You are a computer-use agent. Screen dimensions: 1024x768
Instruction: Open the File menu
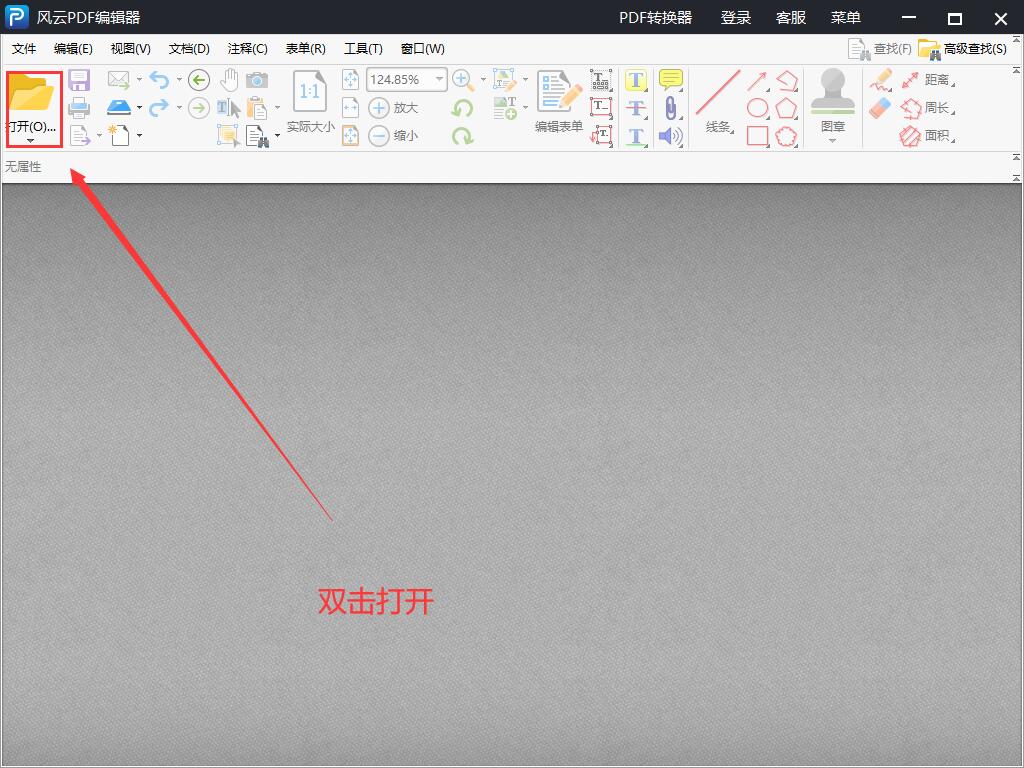(24, 49)
